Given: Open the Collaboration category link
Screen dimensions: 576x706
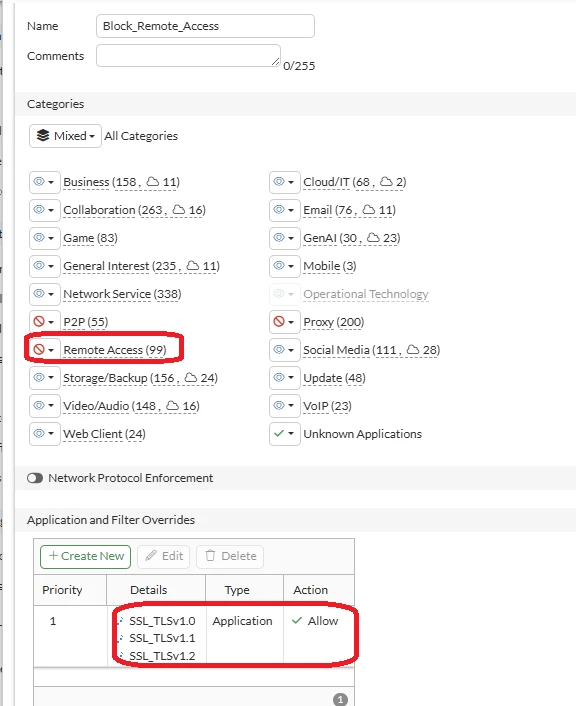Looking at the screenshot, I should [x=134, y=210].
